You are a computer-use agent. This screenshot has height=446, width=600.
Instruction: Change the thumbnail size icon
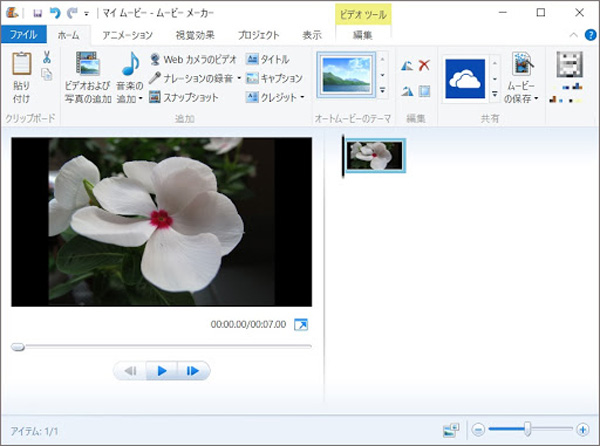pyautogui.click(x=451, y=430)
